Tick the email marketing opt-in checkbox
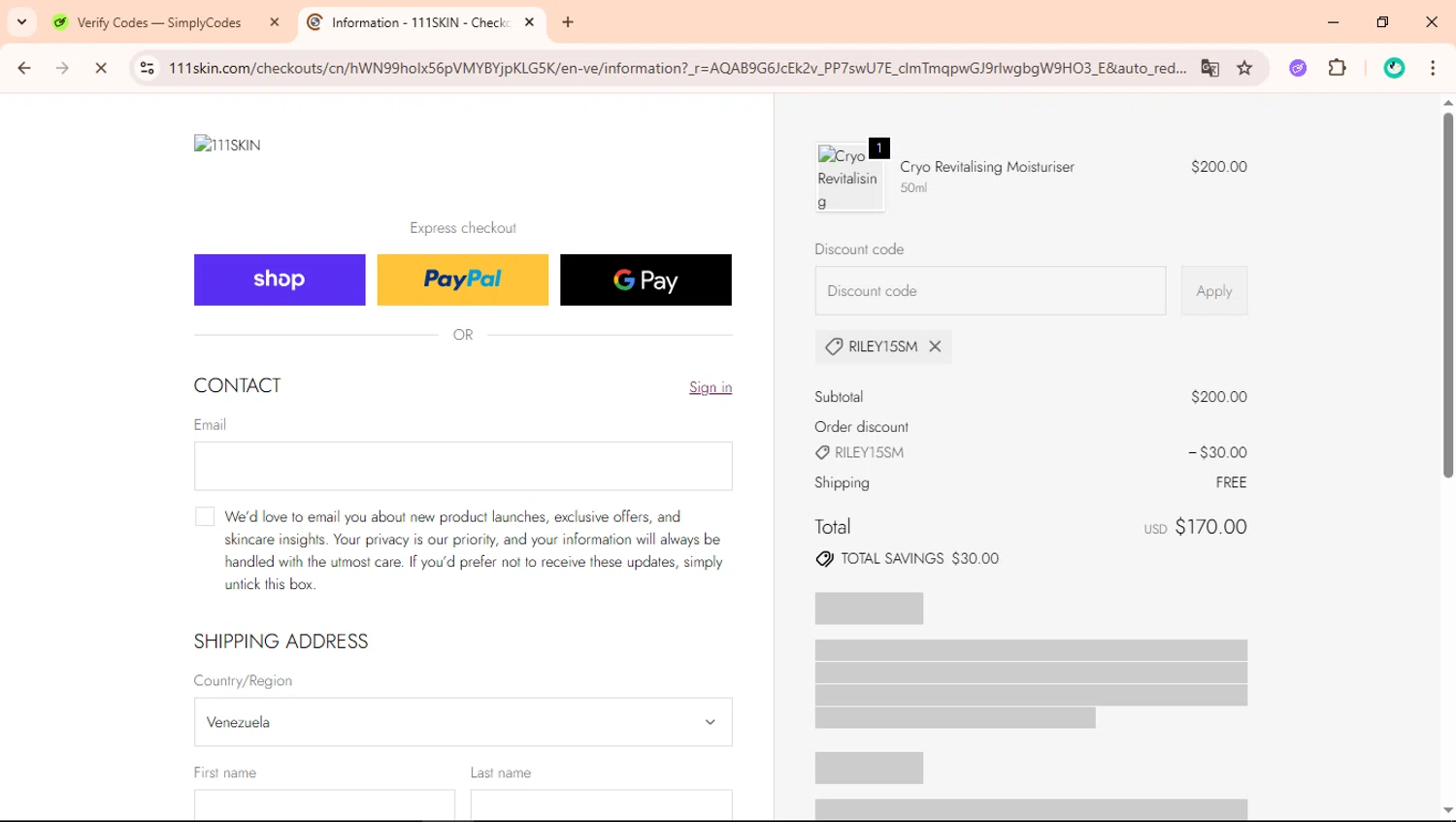Image resolution: width=1456 pixels, height=822 pixels. pyautogui.click(x=205, y=516)
